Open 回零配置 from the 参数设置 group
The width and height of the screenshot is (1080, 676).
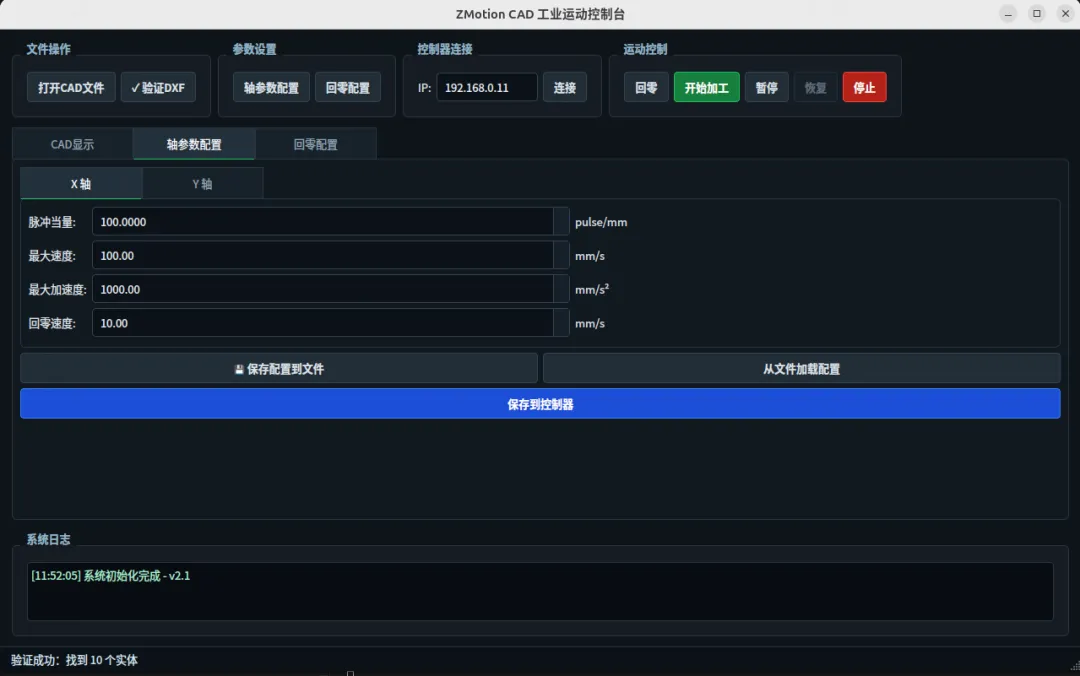(347, 88)
